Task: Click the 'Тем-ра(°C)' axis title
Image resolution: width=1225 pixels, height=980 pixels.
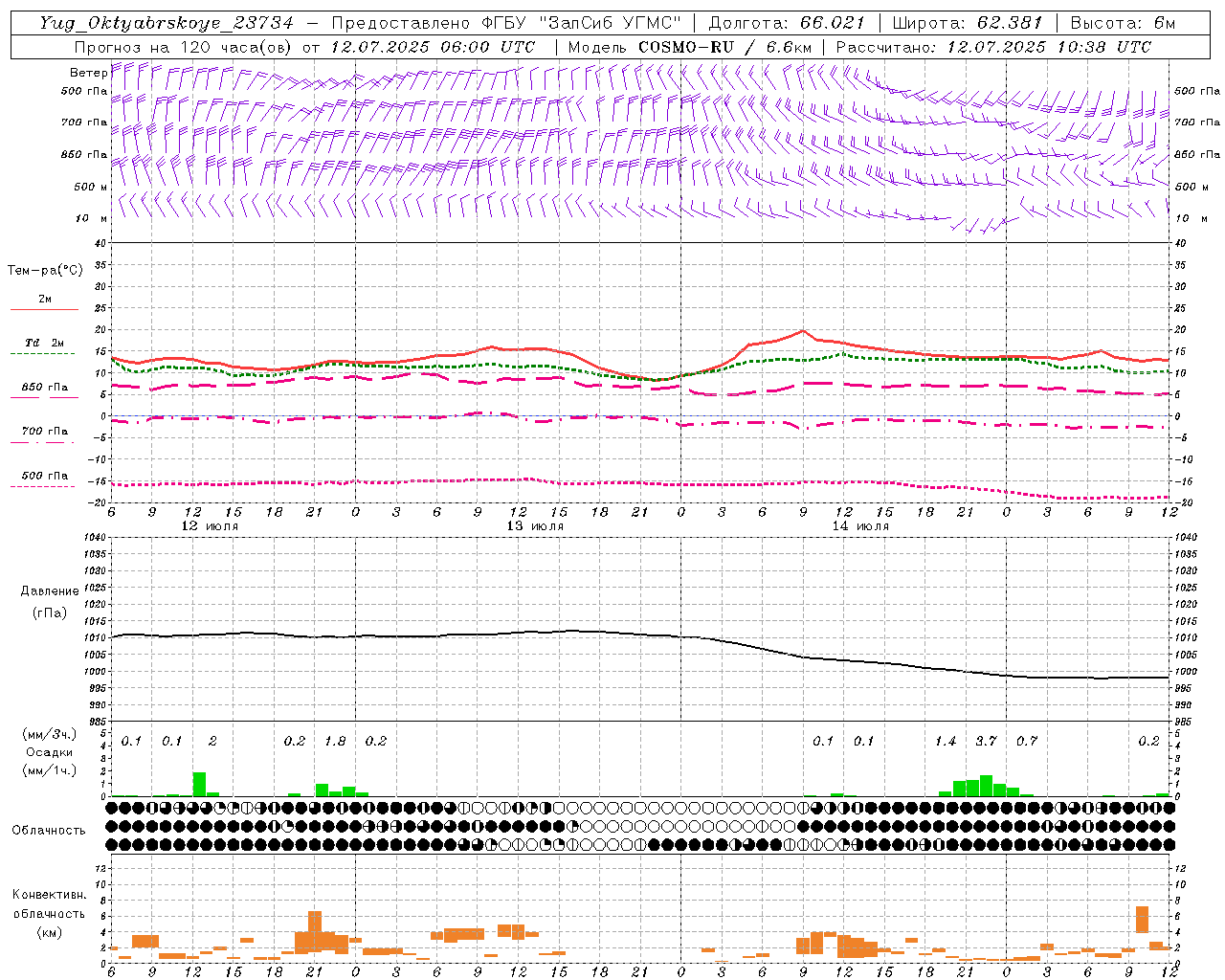Action: pyautogui.click(x=45, y=271)
